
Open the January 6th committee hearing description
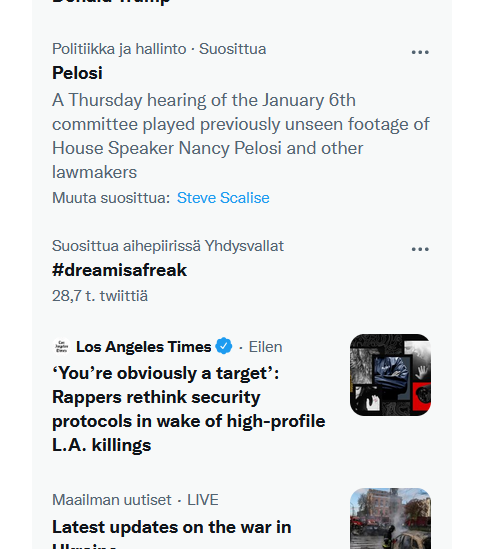(241, 136)
